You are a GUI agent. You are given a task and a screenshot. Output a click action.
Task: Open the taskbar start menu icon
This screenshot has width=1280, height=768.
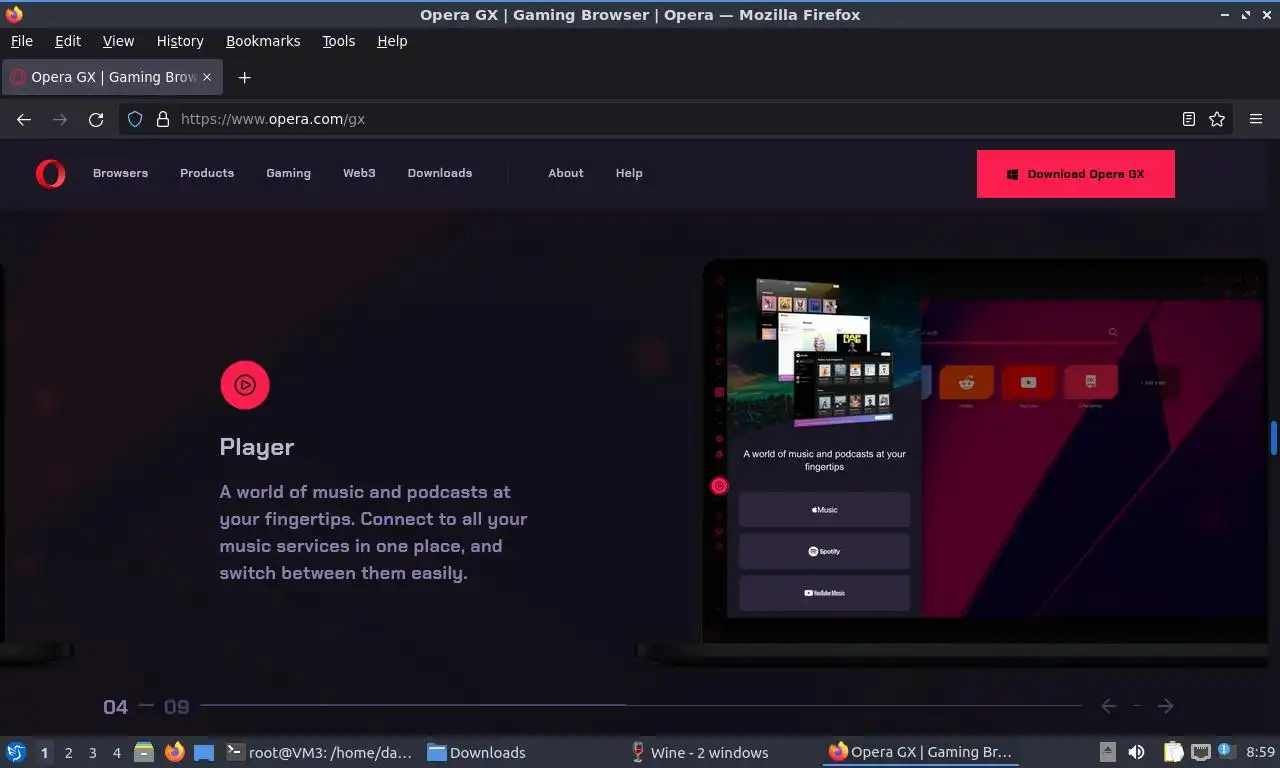16,752
